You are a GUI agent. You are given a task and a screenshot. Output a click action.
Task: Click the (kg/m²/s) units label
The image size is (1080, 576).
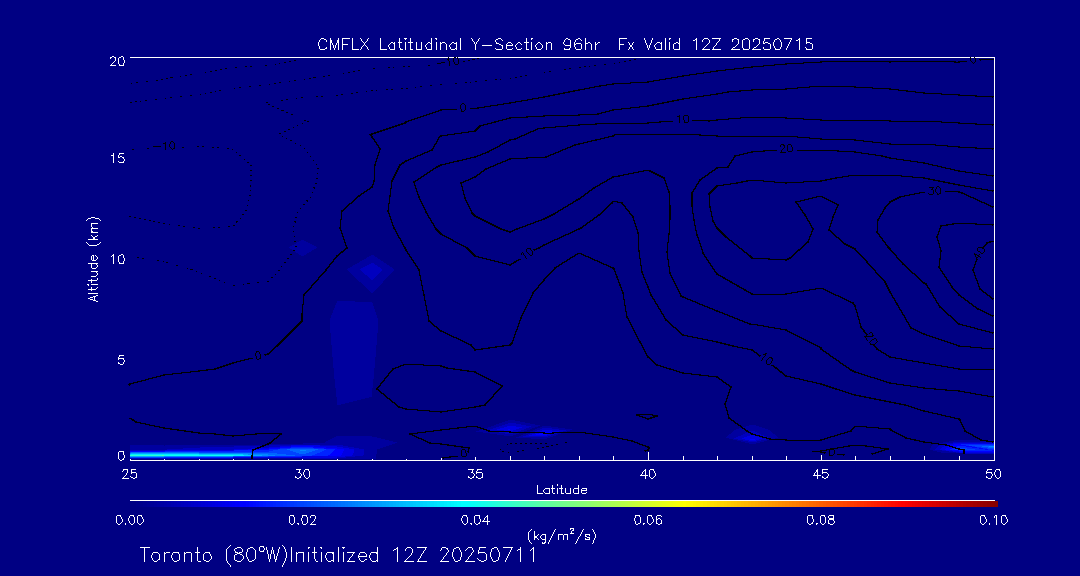561,535
